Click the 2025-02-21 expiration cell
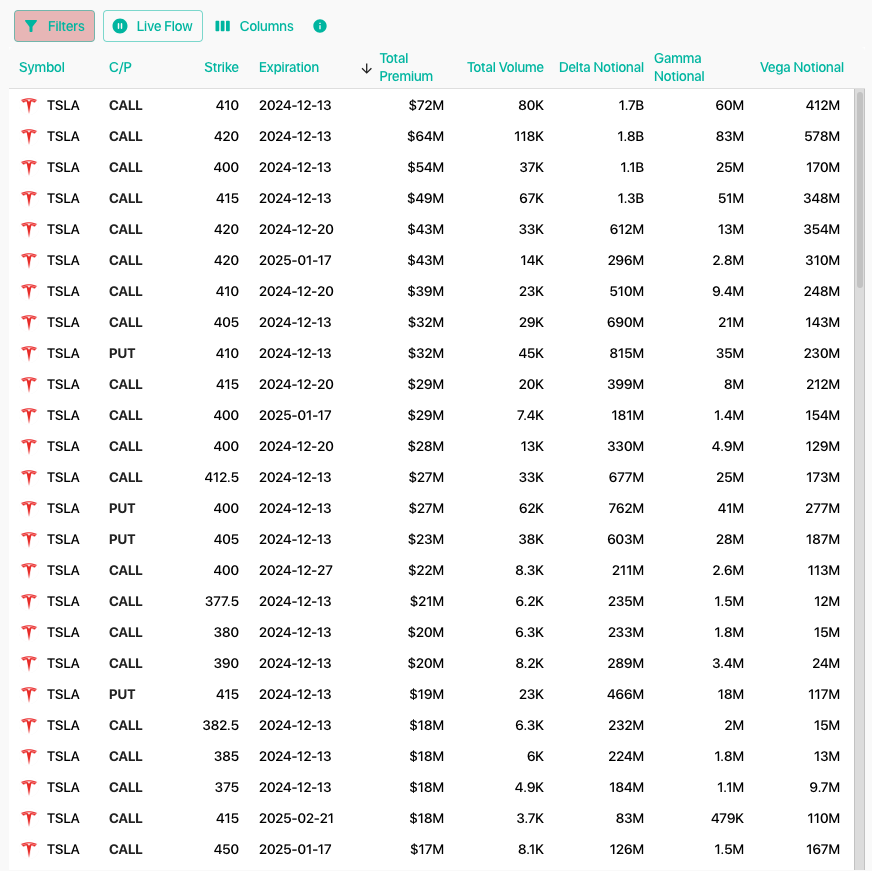Screen dimensions: 872x871 (296, 818)
